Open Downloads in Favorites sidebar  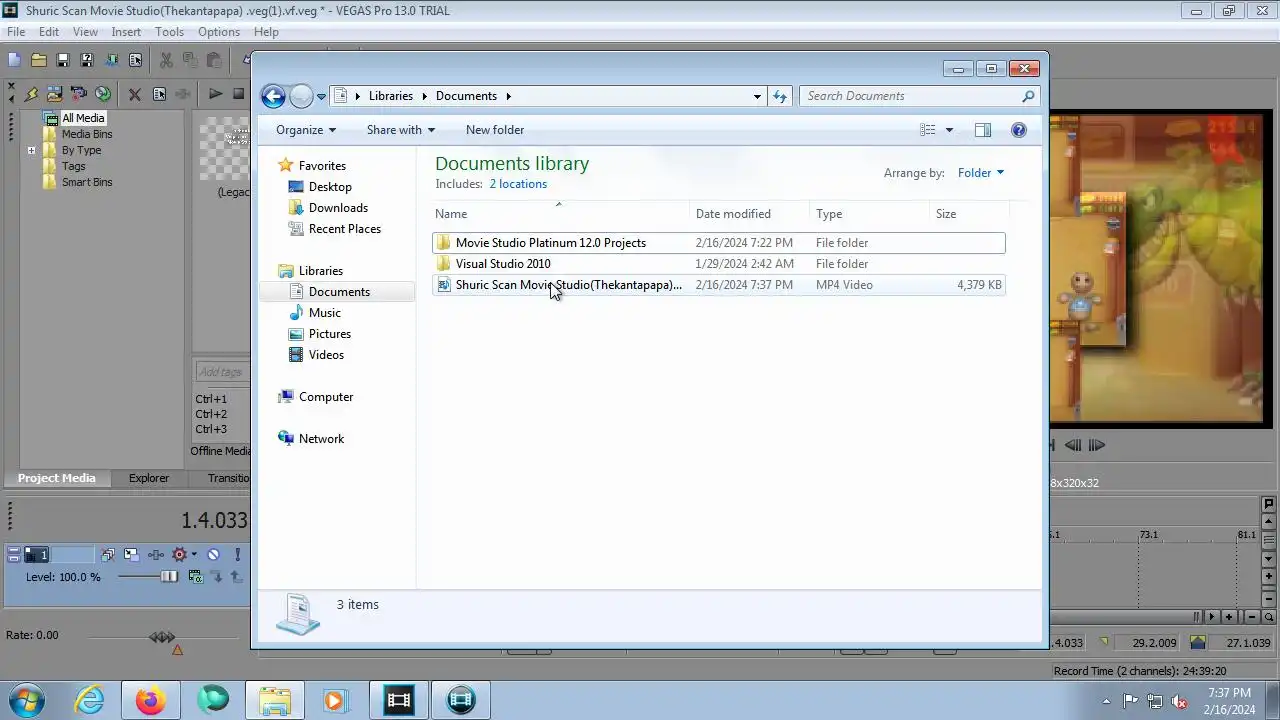pyautogui.click(x=338, y=208)
